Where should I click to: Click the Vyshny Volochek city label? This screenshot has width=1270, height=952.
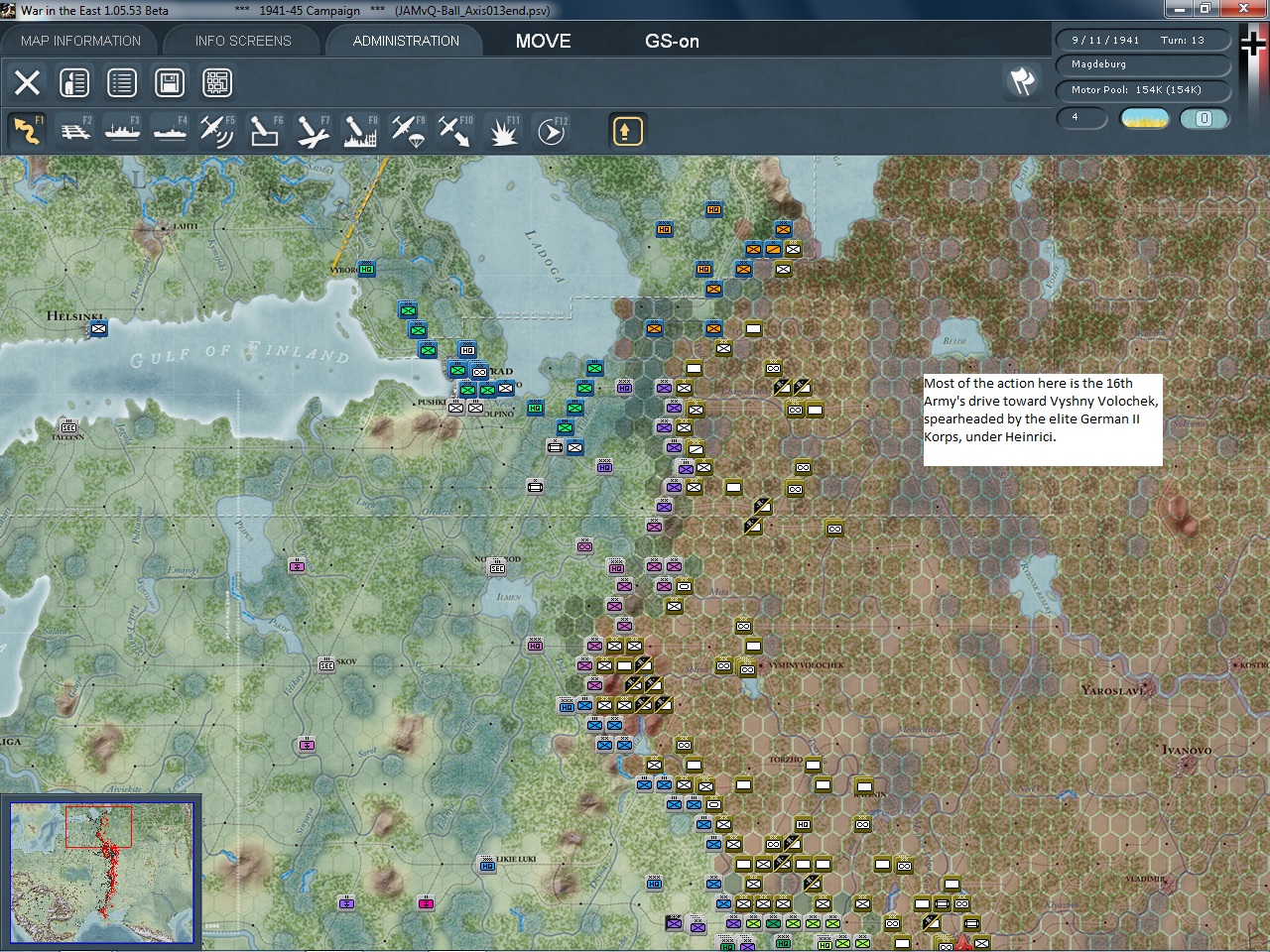pos(807,664)
